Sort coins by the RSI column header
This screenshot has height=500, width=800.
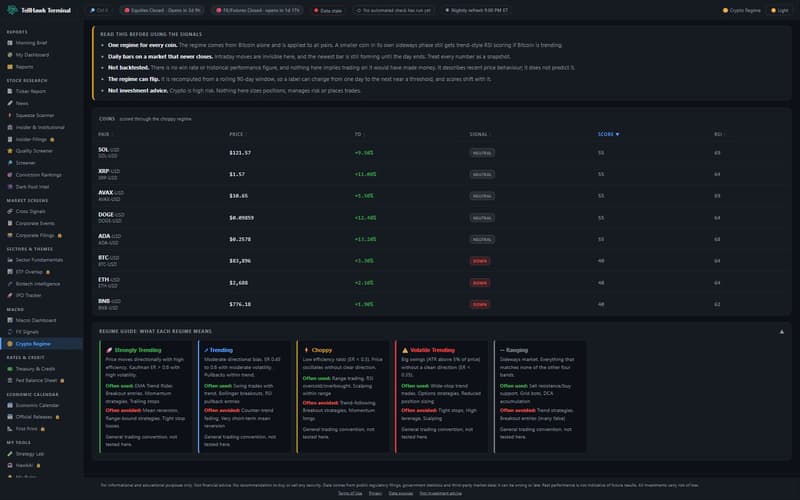pos(718,134)
